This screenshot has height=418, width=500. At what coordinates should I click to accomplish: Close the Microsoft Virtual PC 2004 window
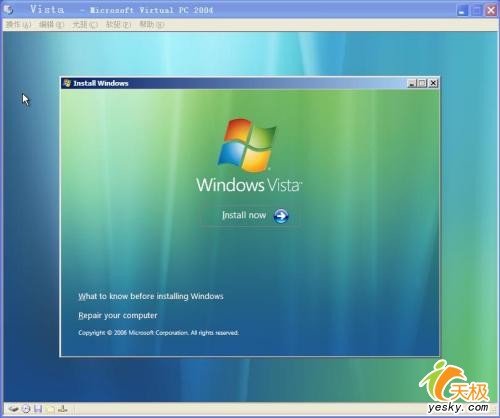[491, 10]
